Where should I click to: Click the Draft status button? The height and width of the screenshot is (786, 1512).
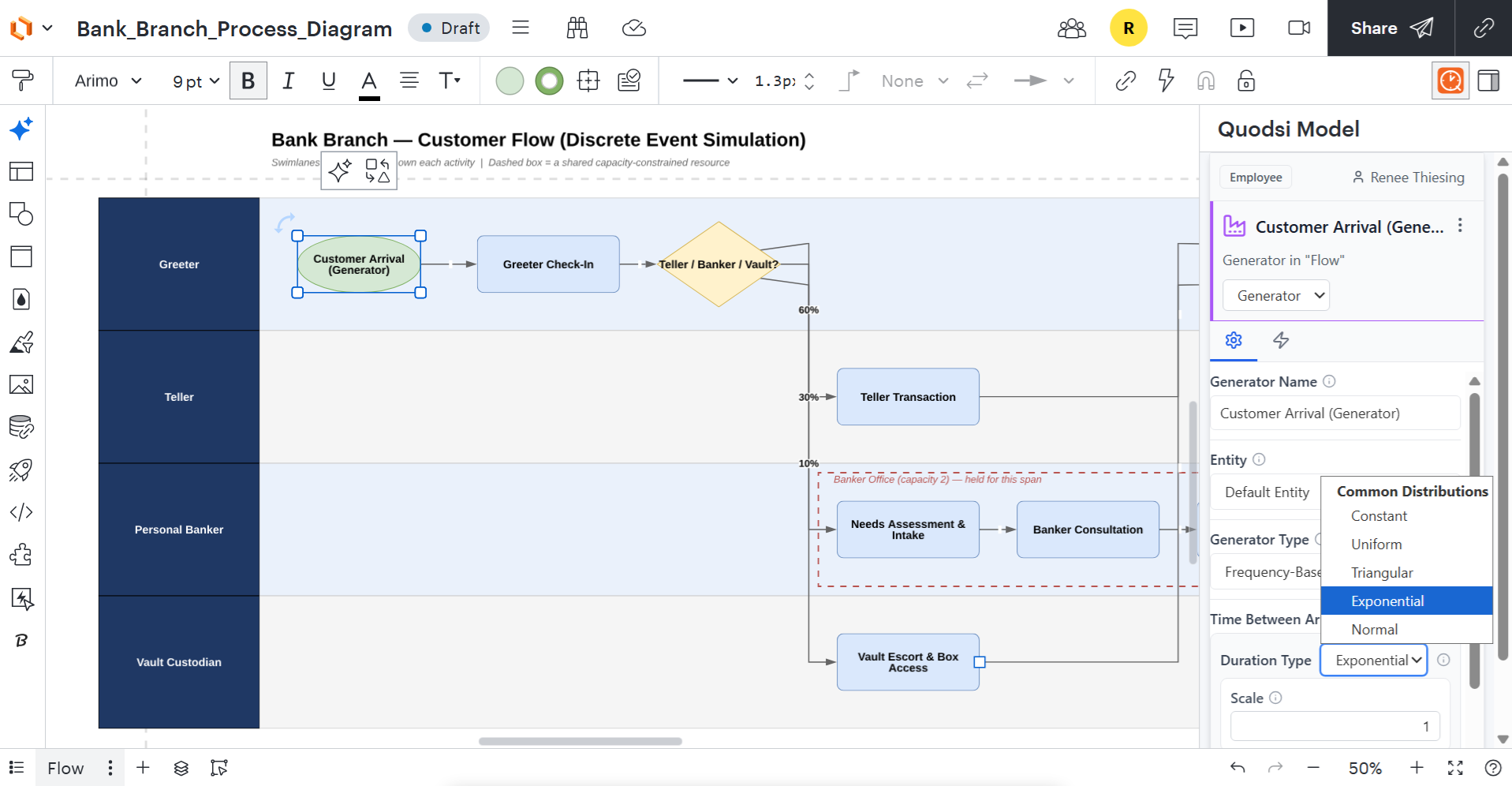449,28
